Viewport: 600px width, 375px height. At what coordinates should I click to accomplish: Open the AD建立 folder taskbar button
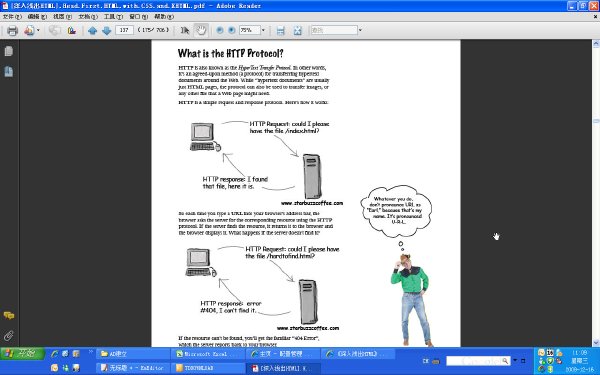click(132, 354)
